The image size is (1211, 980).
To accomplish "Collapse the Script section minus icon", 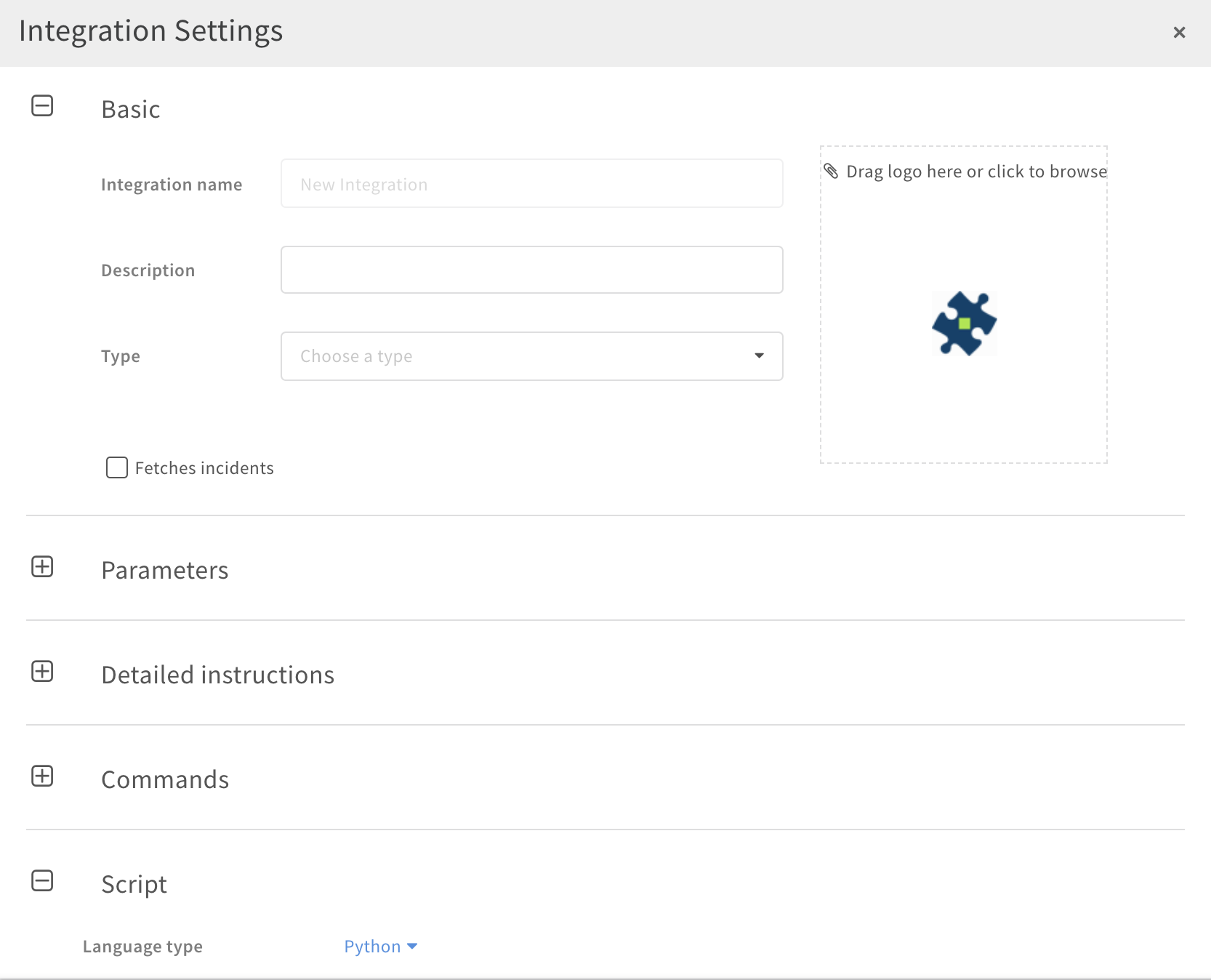I will [42, 881].
